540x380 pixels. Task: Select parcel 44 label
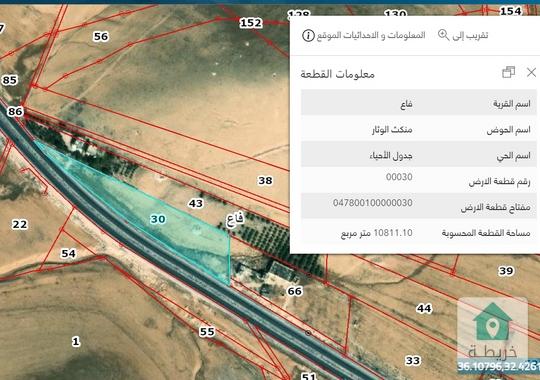[424, 308]
